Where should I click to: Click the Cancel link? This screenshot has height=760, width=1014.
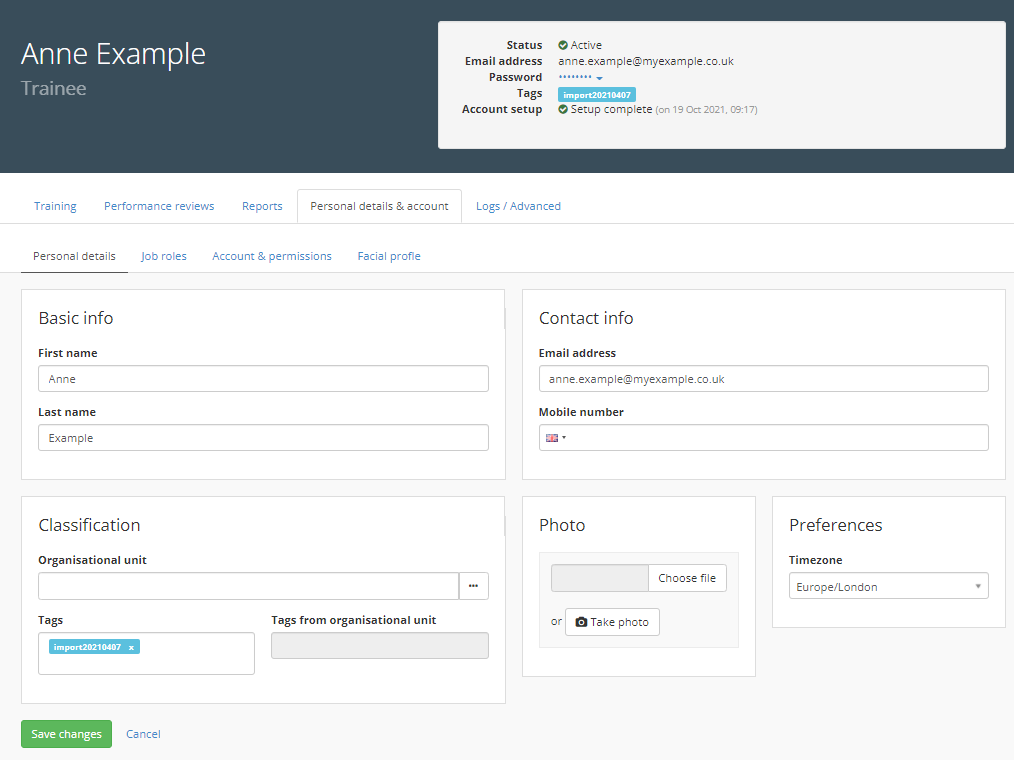[x=143, y=734]
